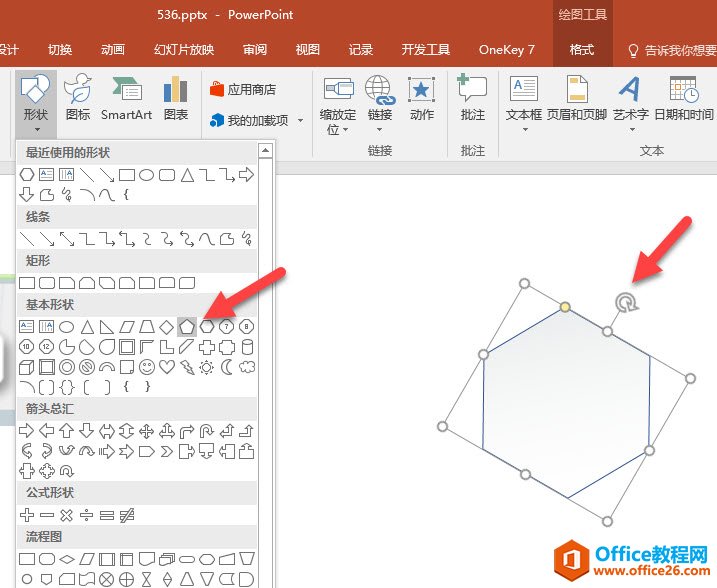Select octagon shape in 基本形状
This screenshot has width=717, height=588.
click(x=247, y=326)
